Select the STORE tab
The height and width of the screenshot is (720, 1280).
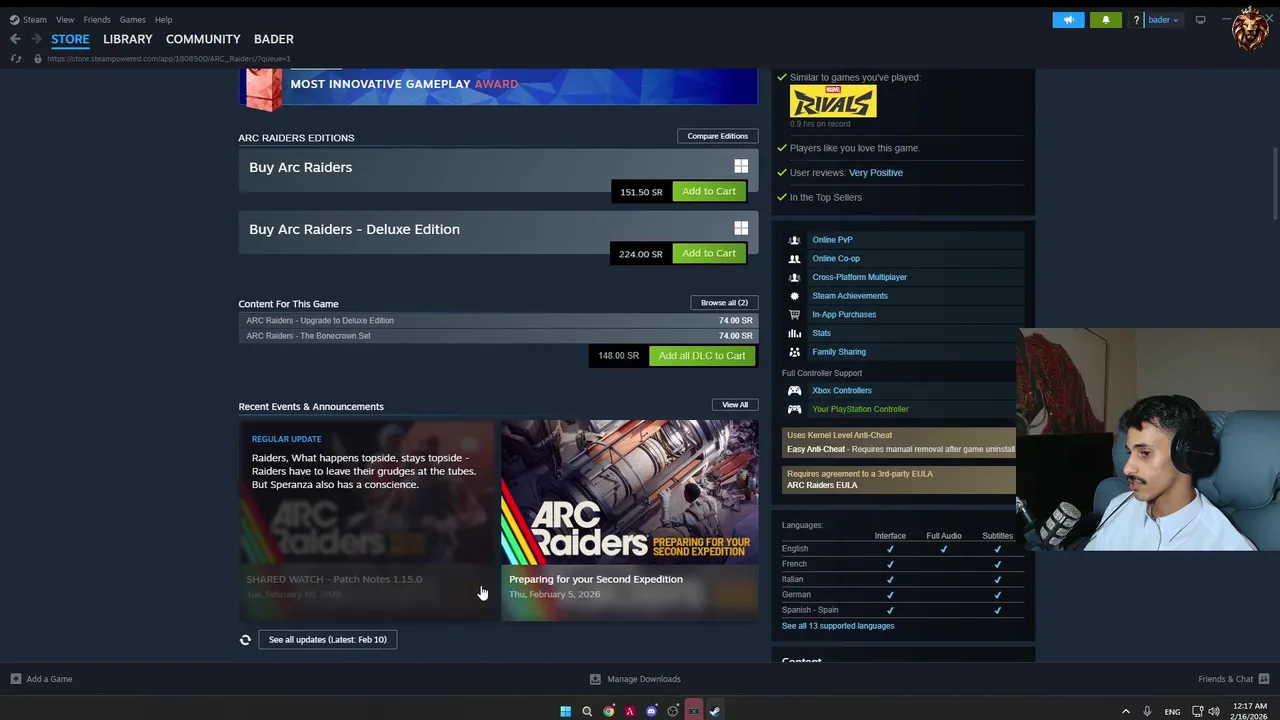pos(70,39)
